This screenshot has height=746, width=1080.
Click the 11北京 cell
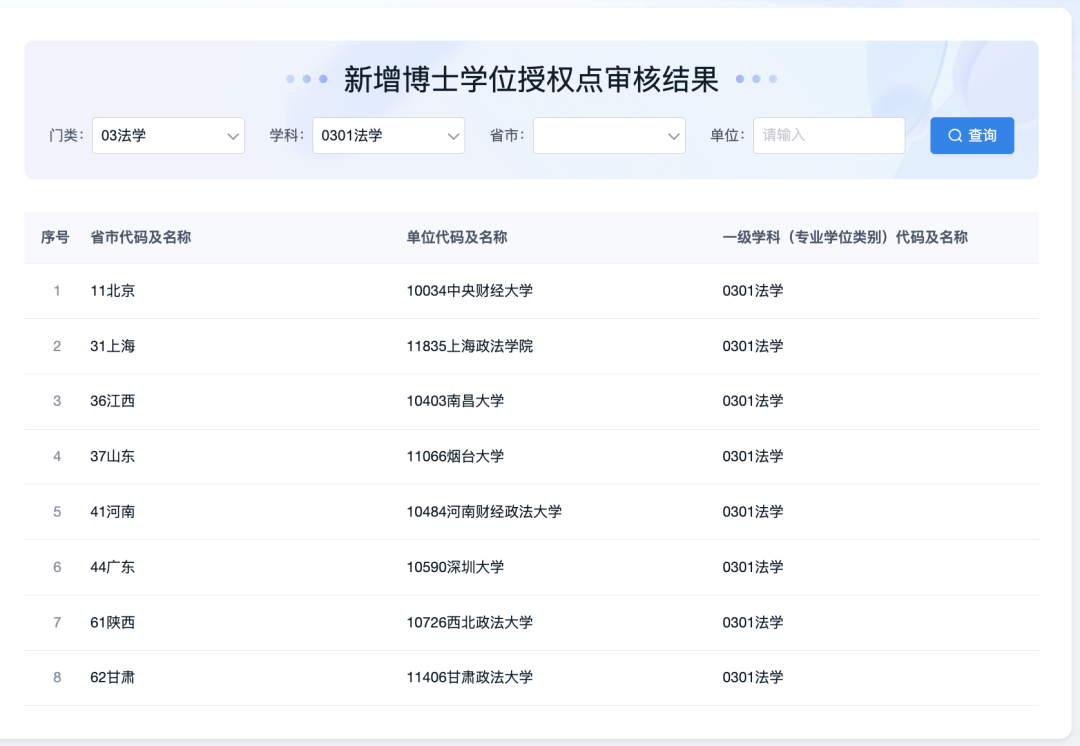pos(112,291)
